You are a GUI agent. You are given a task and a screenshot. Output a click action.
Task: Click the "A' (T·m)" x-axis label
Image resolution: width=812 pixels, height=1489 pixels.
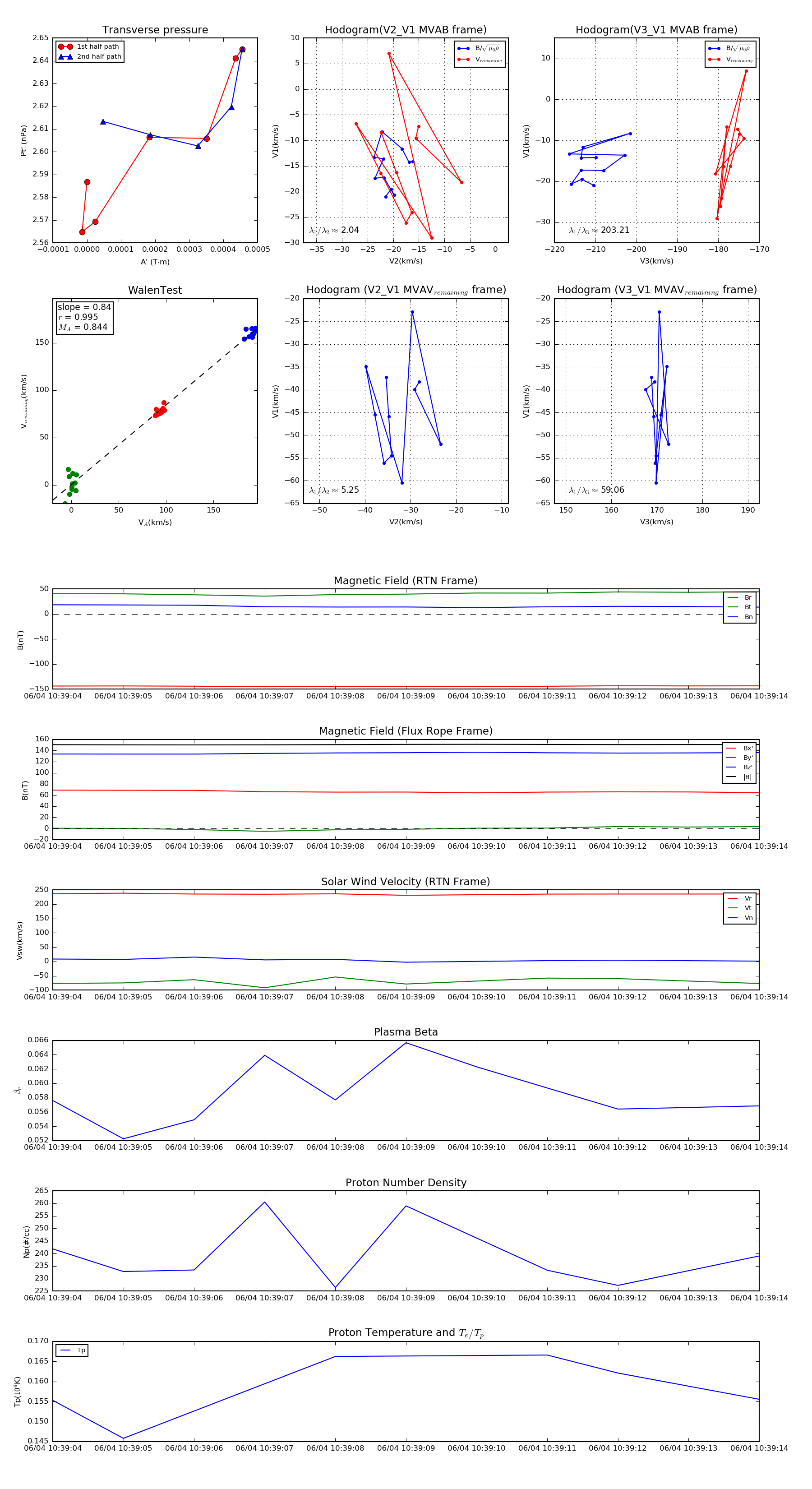pos(155,262)
